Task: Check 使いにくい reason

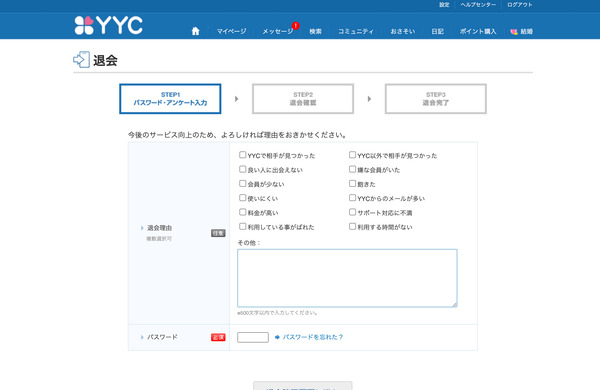Action: (x=243, y=197)
